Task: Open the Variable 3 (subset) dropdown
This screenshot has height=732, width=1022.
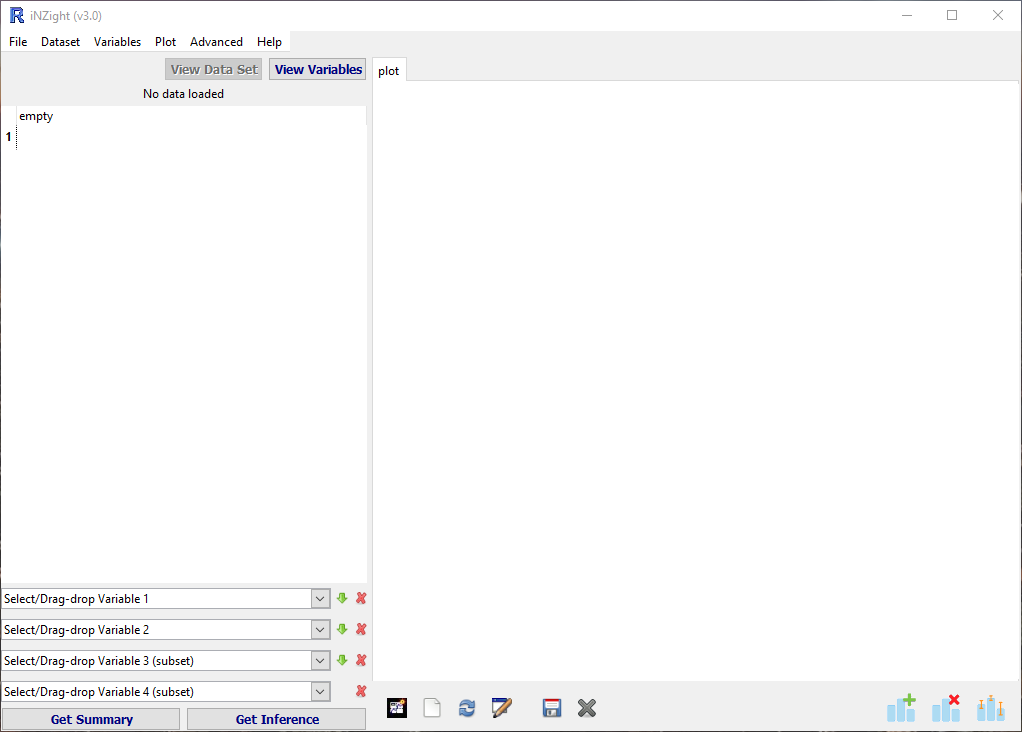Action: coord(320,661)
